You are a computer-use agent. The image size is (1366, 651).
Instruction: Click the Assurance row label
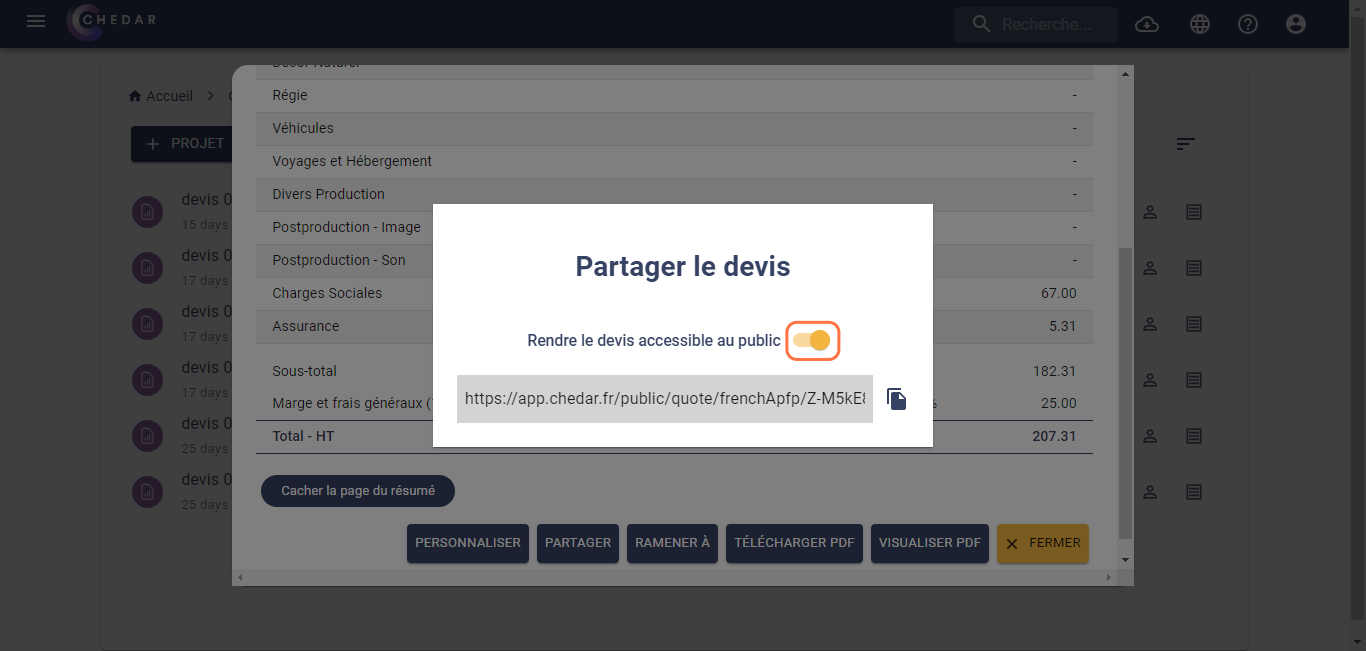(305, 326)
